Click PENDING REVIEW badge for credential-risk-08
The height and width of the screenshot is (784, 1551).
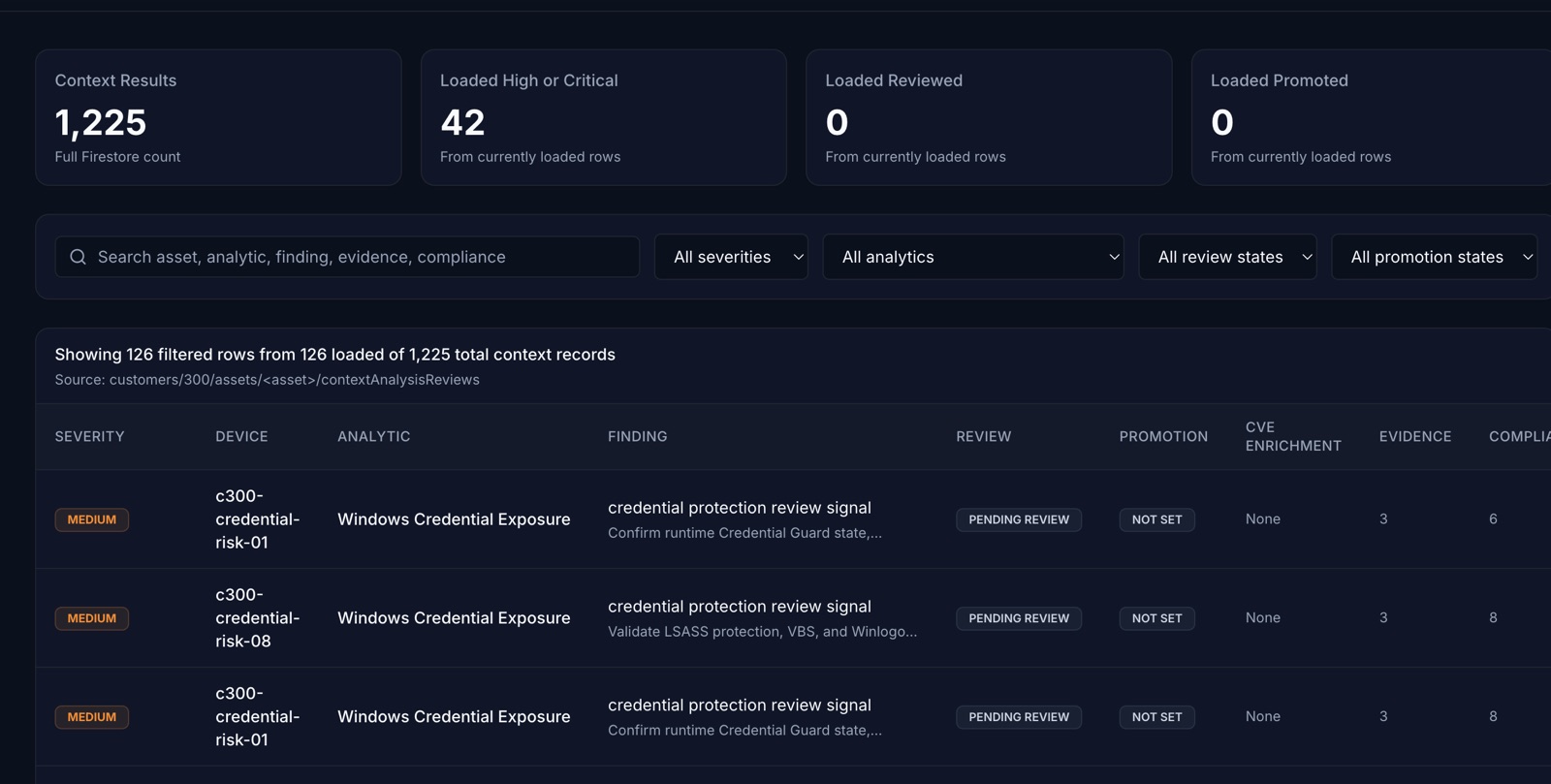click(x=1019, y=618)
